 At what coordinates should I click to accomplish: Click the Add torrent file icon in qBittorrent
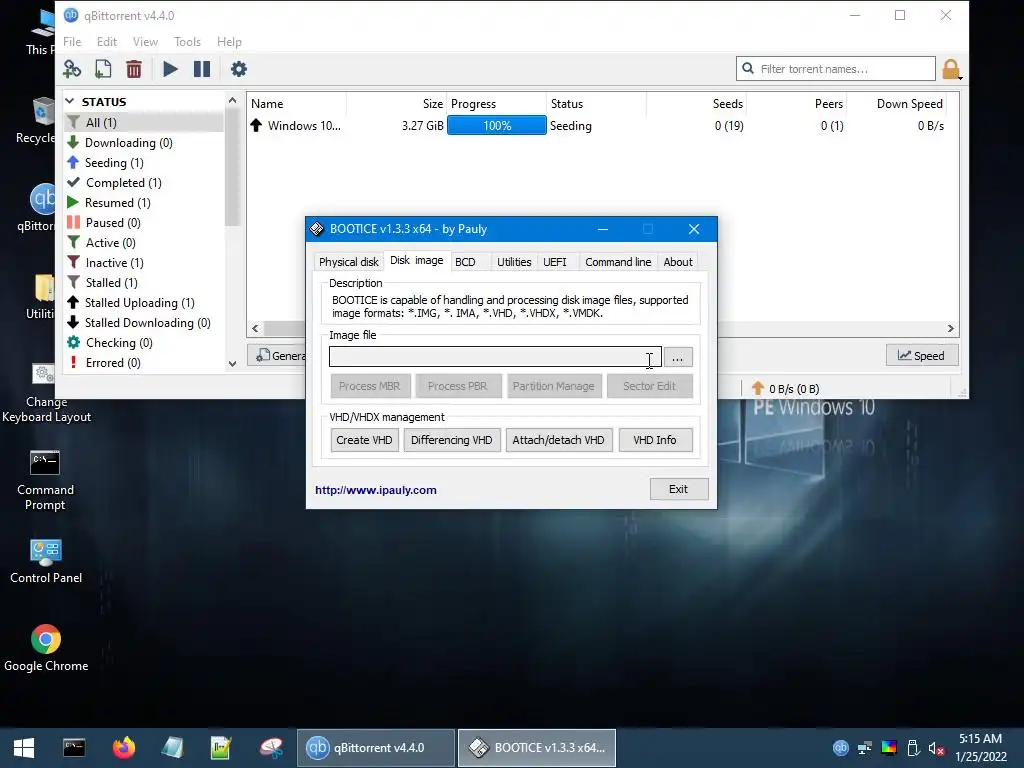point(103,69)
